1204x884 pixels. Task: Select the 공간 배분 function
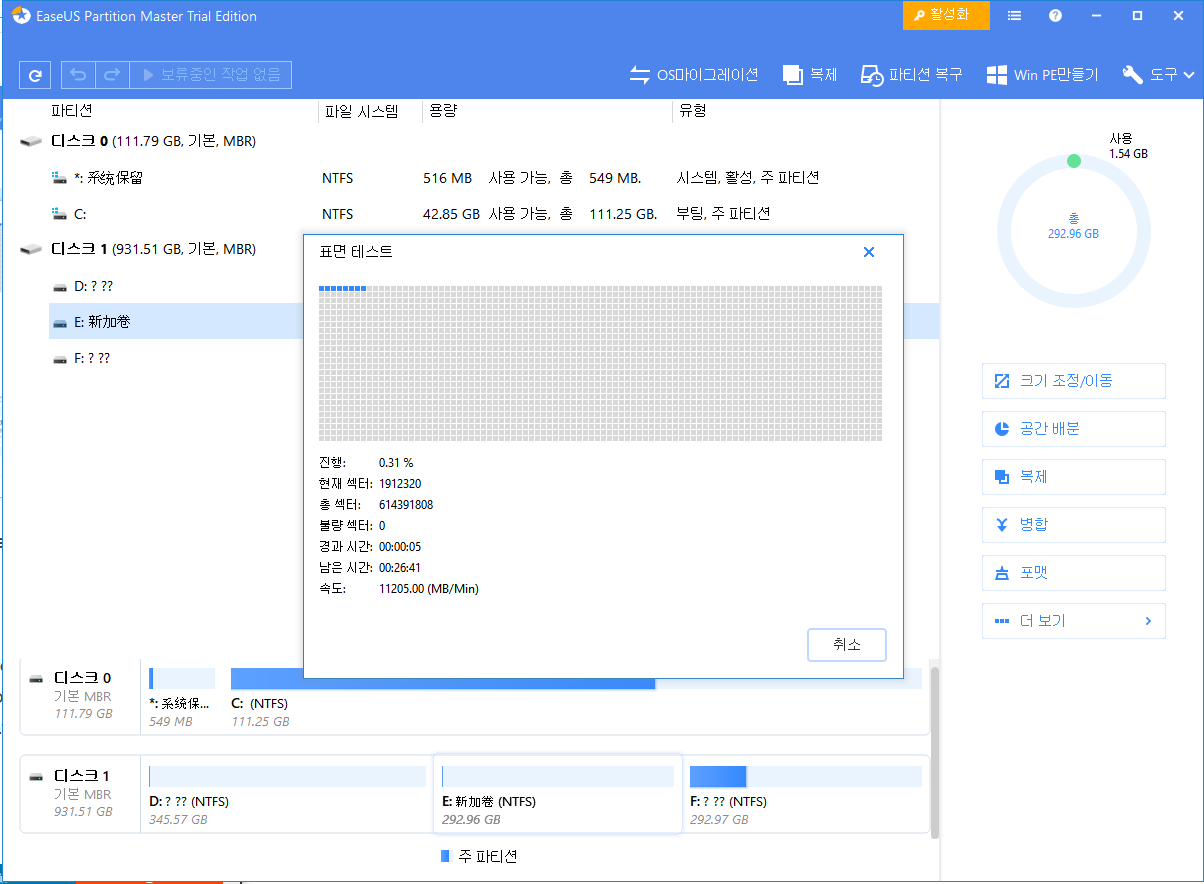[1073, 428]
